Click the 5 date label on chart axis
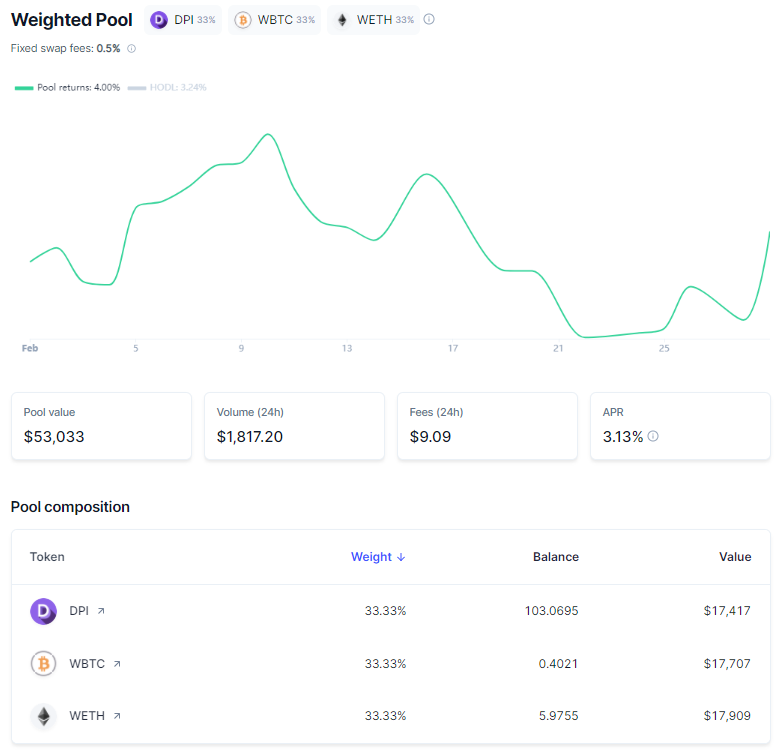781x751 pixels. point(135,348)
